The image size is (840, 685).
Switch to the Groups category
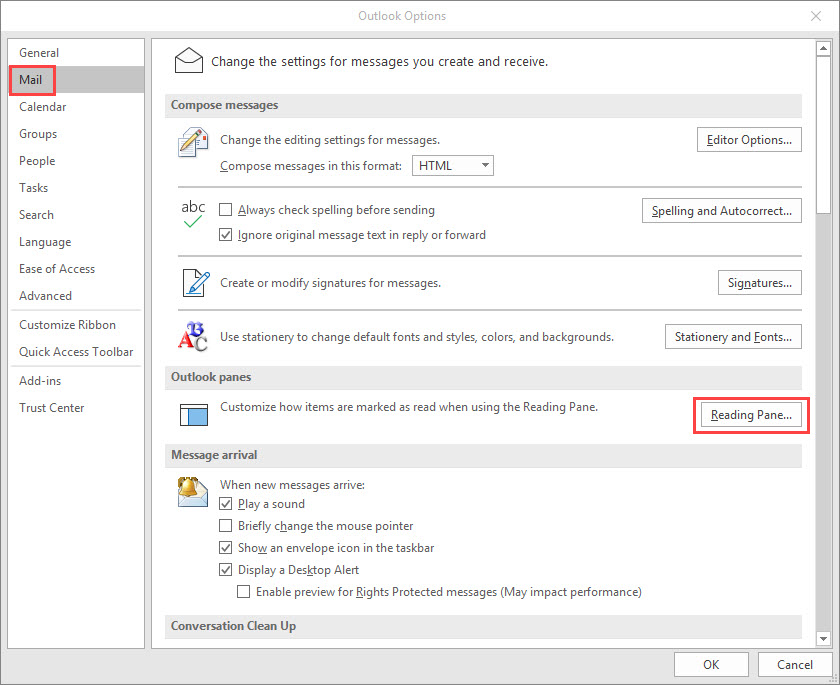tap(76, 134)
